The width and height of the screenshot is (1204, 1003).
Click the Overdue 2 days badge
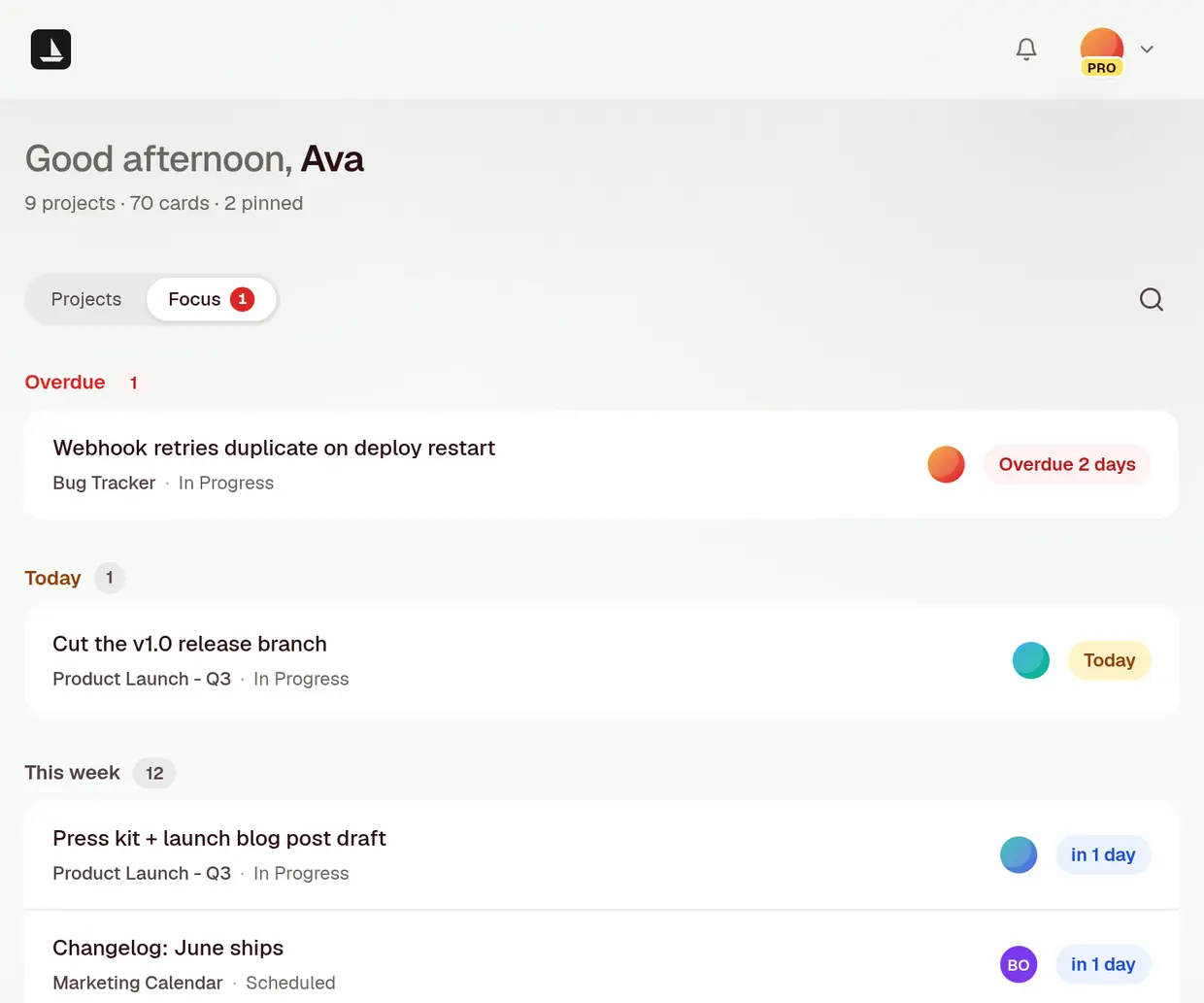coord(1067,464)
